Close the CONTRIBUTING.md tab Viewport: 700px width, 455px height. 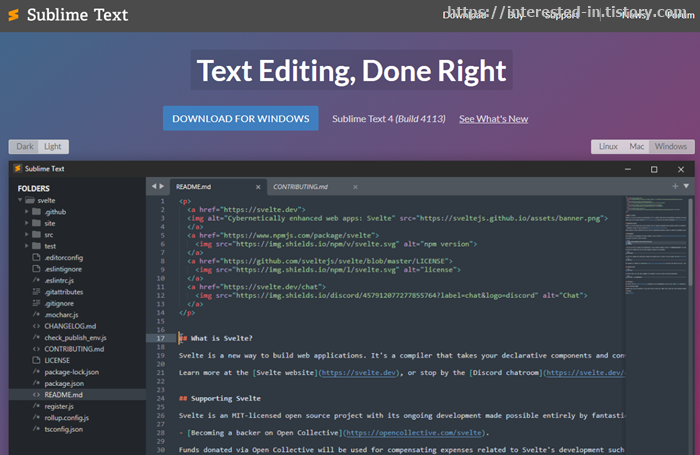355,187
